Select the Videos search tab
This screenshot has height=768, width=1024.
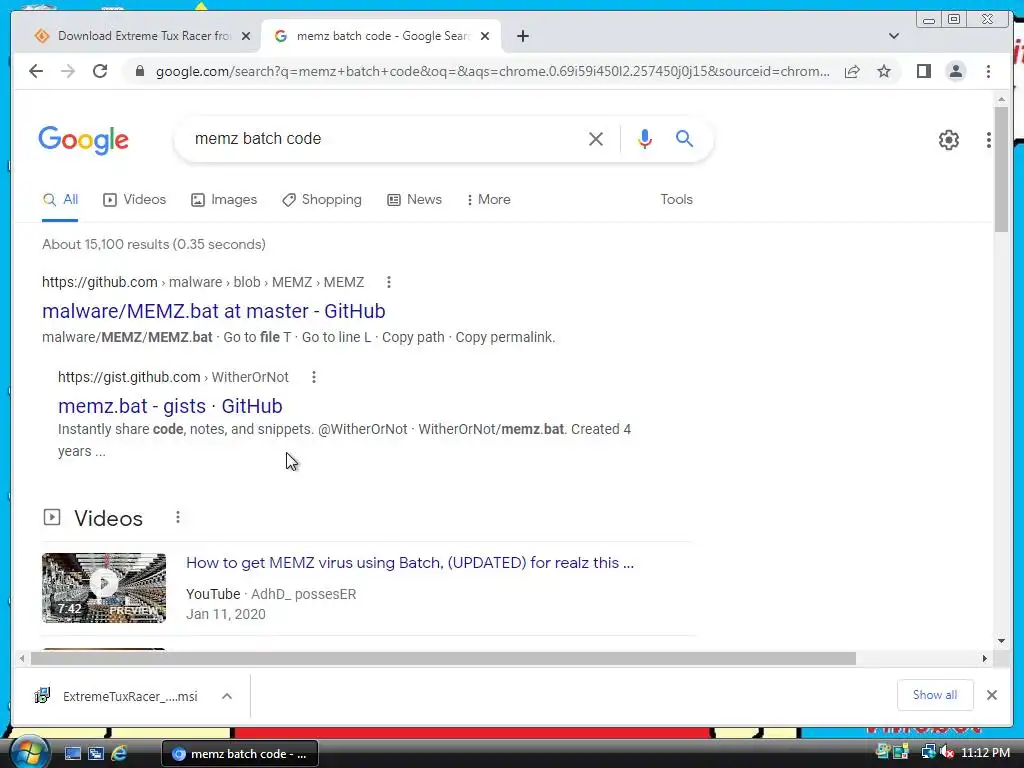pyautogui.click(x=135, y=199)
